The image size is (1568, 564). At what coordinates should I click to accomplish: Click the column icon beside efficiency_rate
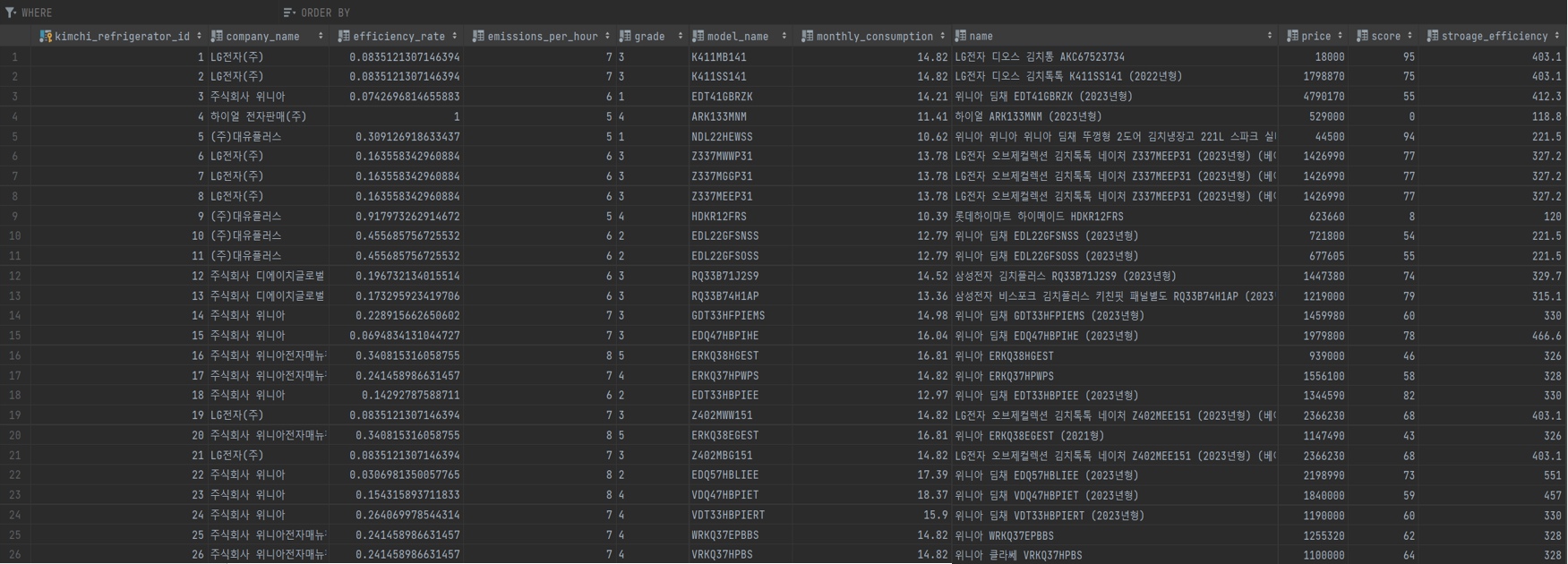344,36
